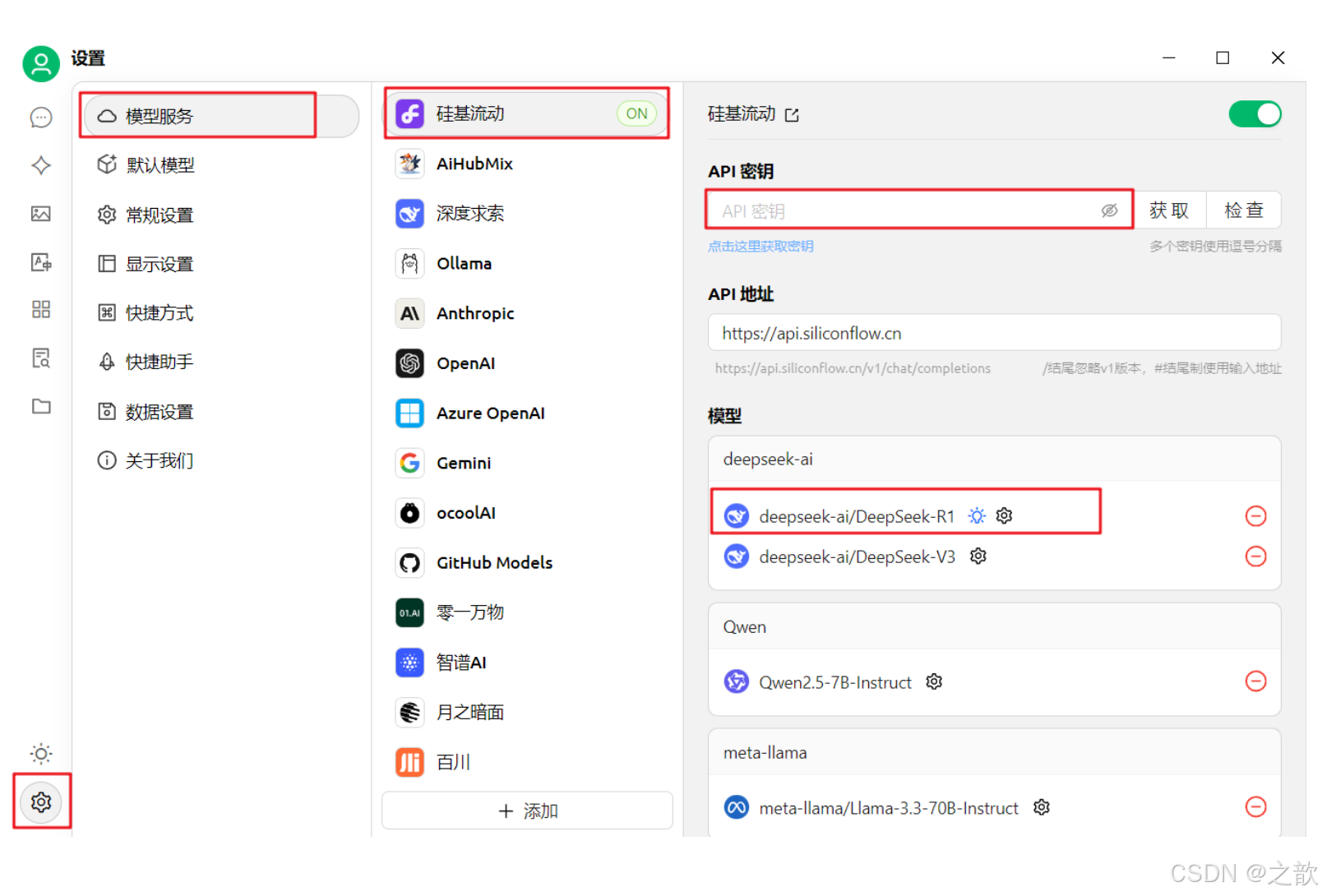Toggle thinking mode on DeepSeek-R1
This screenshot has width=1322, height=896.
(x=977, y=515)
